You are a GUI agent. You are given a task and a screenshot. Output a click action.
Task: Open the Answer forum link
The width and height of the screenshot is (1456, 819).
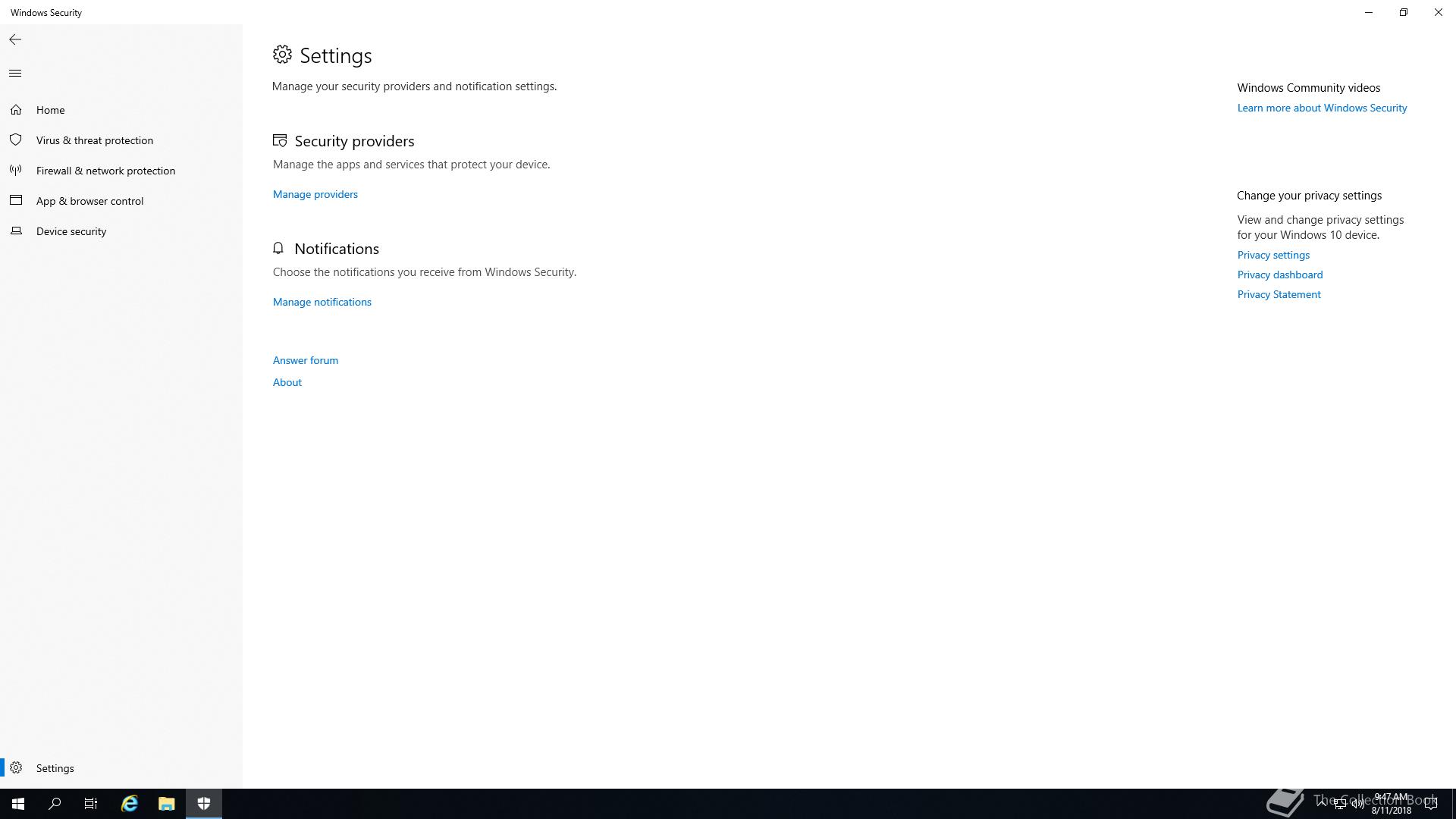click(306, 361)
